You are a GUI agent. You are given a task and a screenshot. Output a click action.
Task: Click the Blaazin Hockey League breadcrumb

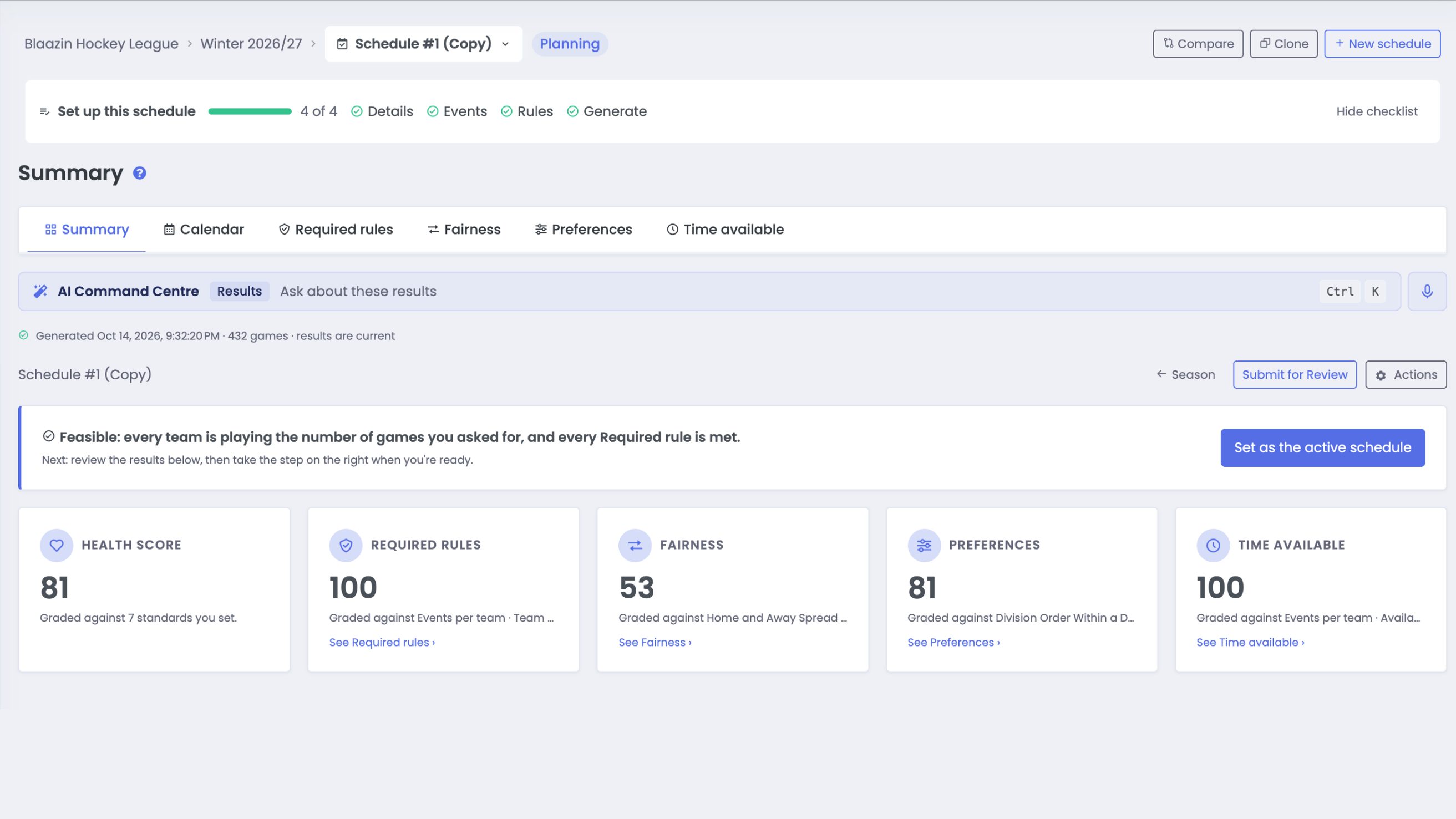click(101, 43)
